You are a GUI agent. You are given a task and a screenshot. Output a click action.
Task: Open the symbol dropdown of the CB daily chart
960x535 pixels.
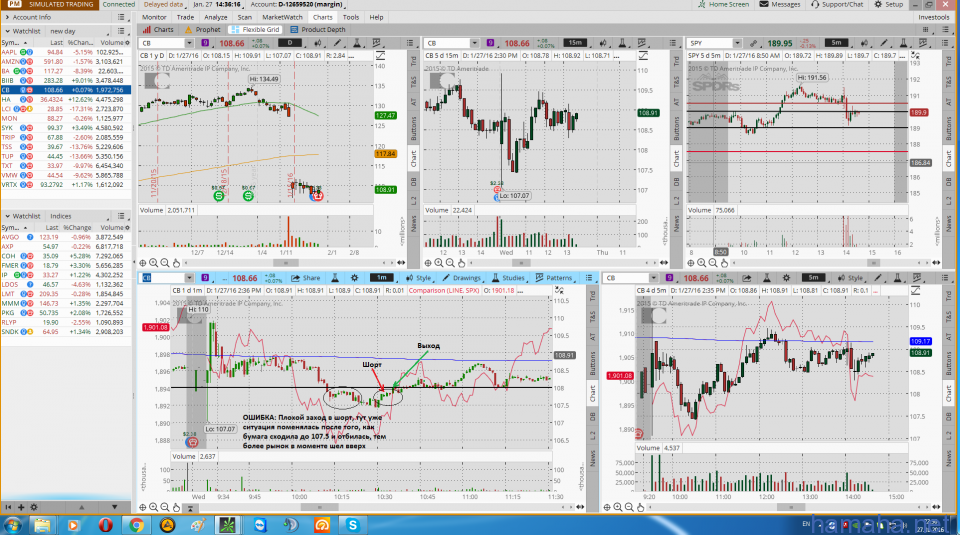coord(189,43)
